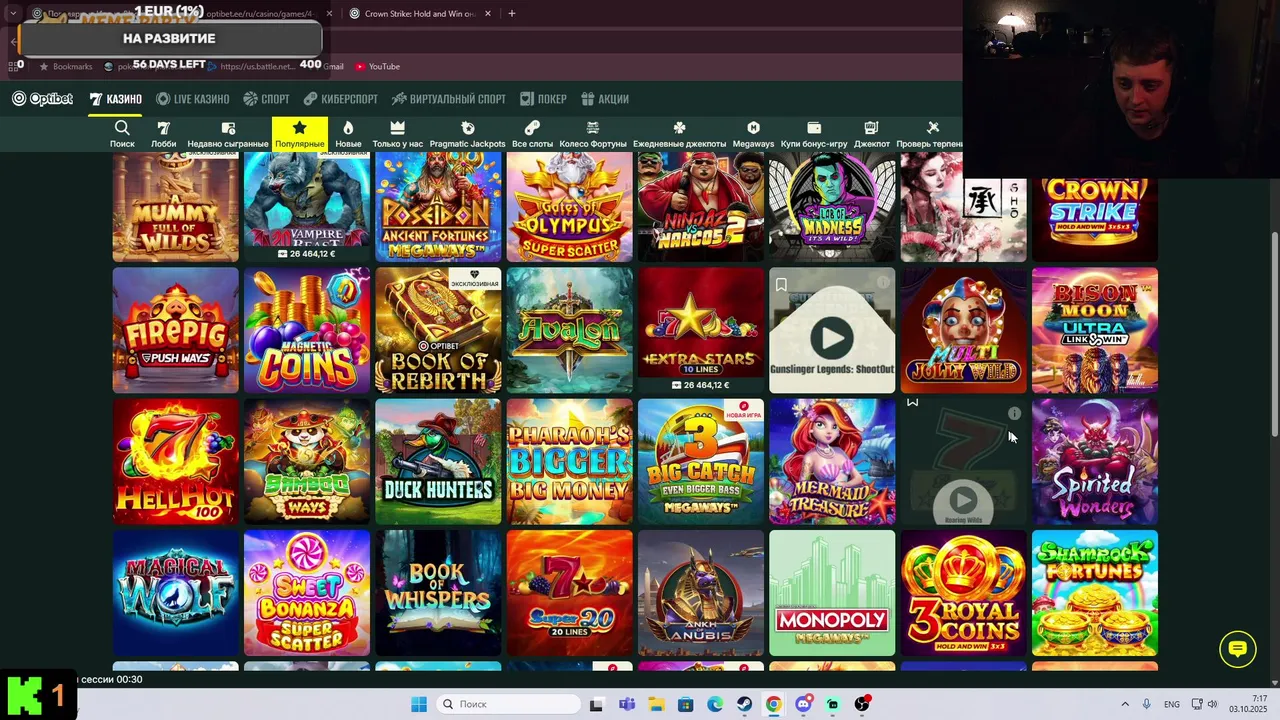Go to the LIVE КАЗИНО tab
Screen dimensions: 1280x720
pyautogui.click(x=193, y=99)
